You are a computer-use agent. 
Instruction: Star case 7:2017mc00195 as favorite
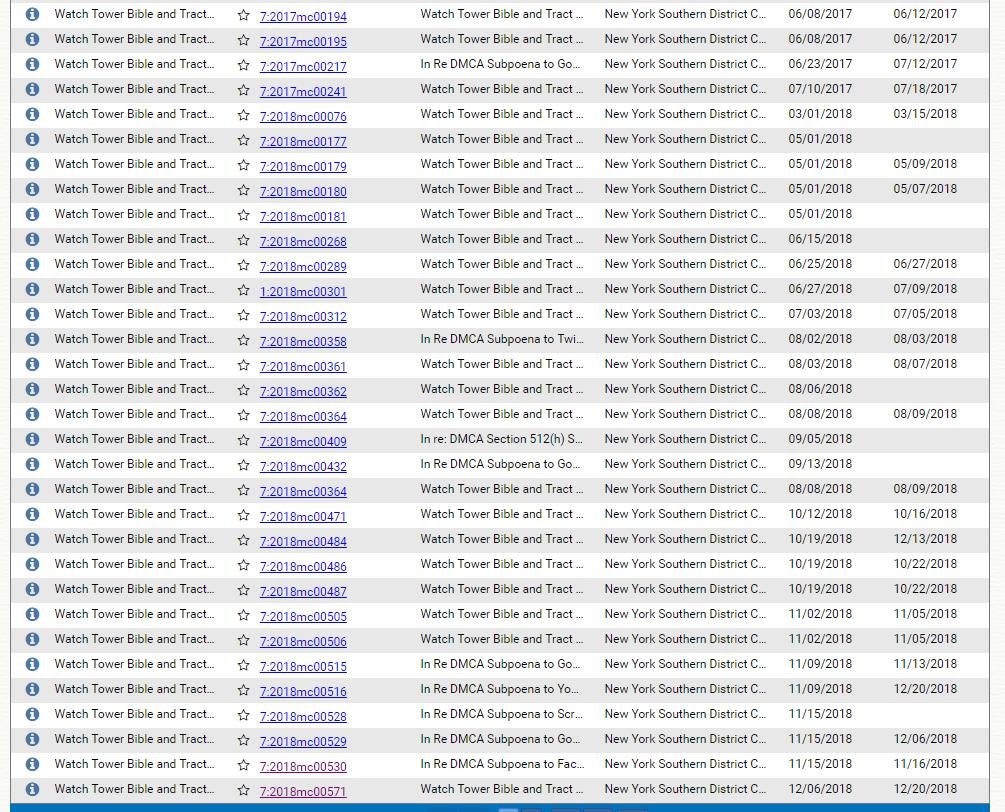click(x=244, y=40)
